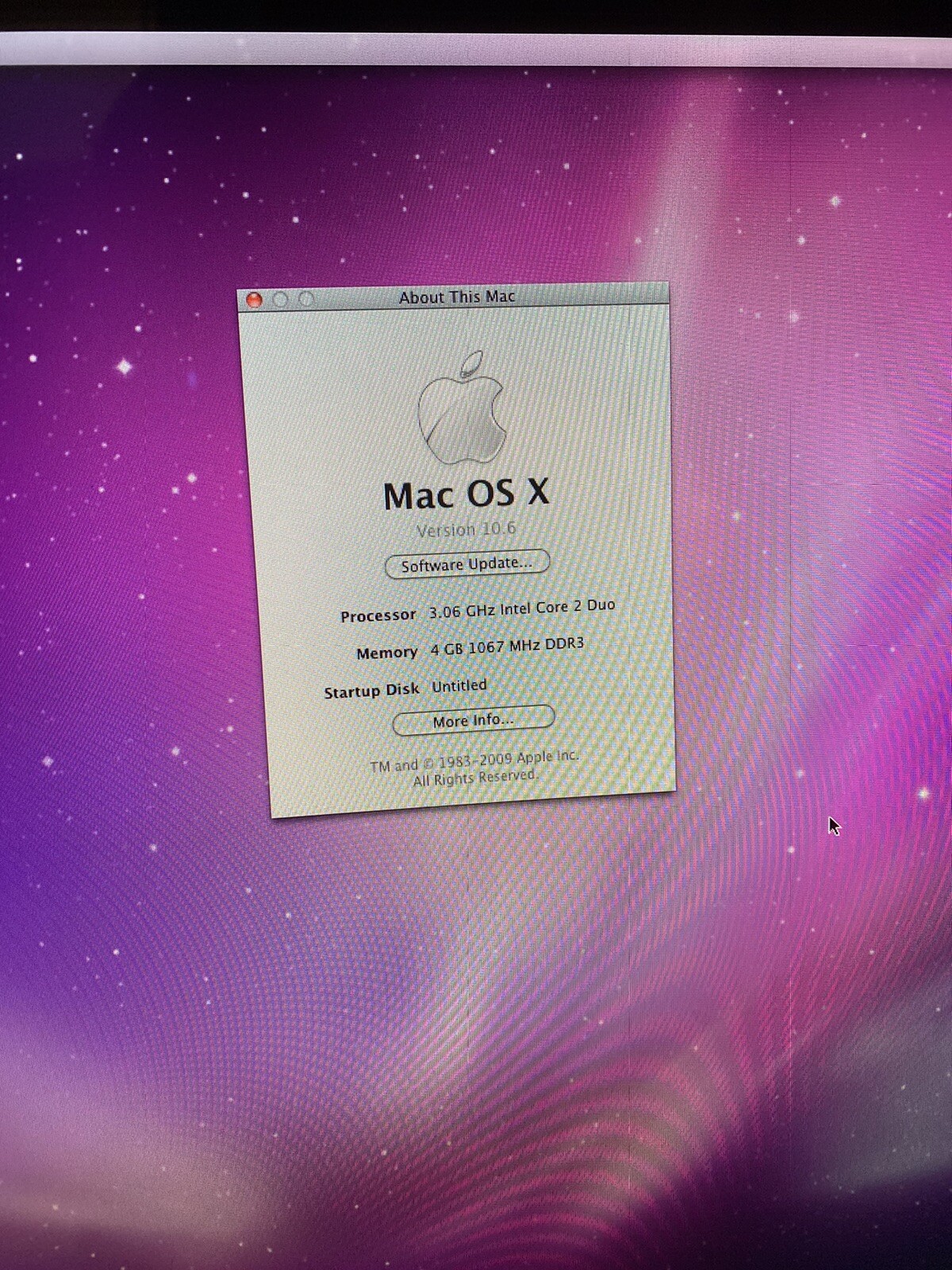Click the disabled minimize button in About This Mac
Viewport: 952px width, 1270px height.
(x=279, y=299)
